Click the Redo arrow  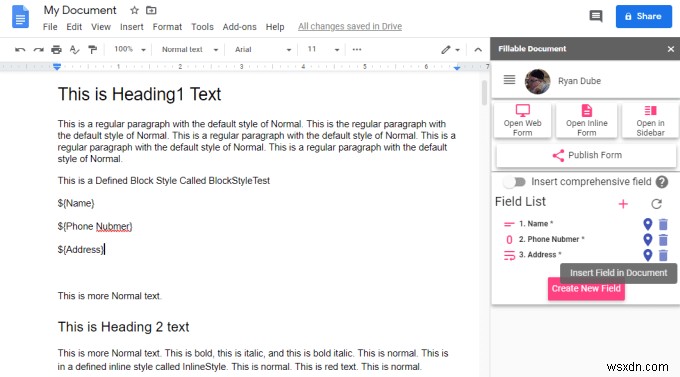39,50
